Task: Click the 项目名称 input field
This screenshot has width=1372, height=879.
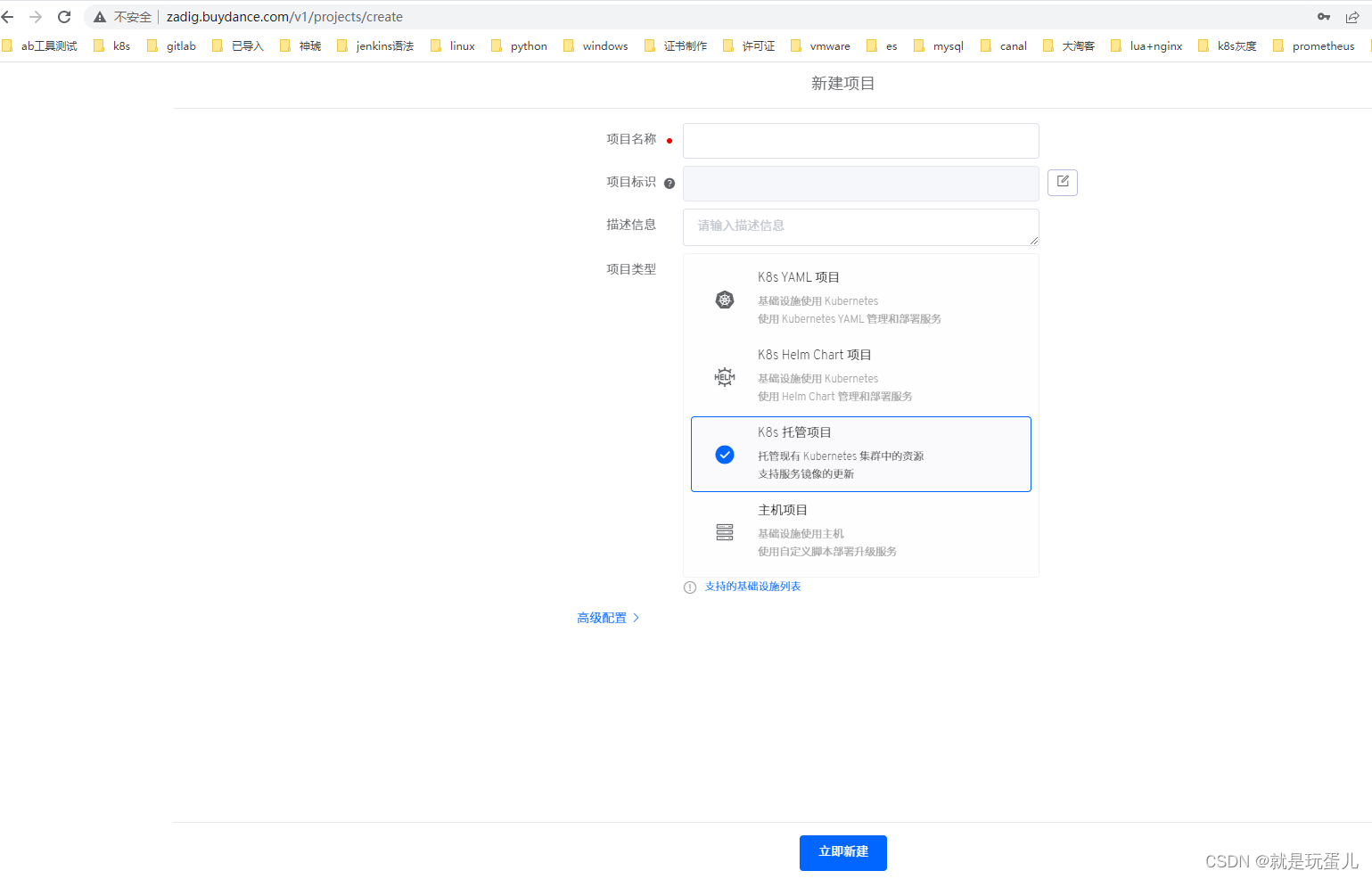Action: [x=860, y=140]
